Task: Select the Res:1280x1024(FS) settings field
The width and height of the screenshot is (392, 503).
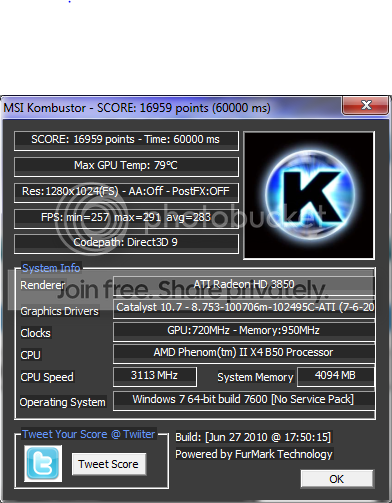Action: [126, 192]
